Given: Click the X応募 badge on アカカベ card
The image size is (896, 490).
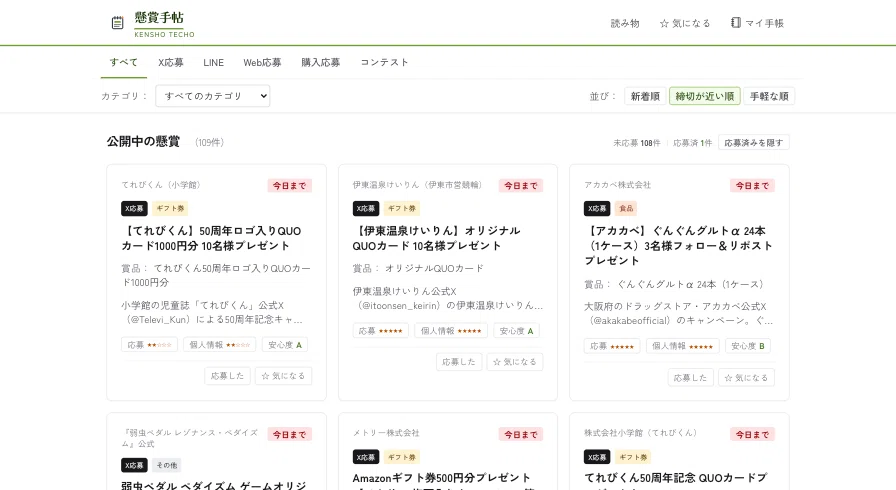Looking at the screenshot, I should click(x=597, y=208).
